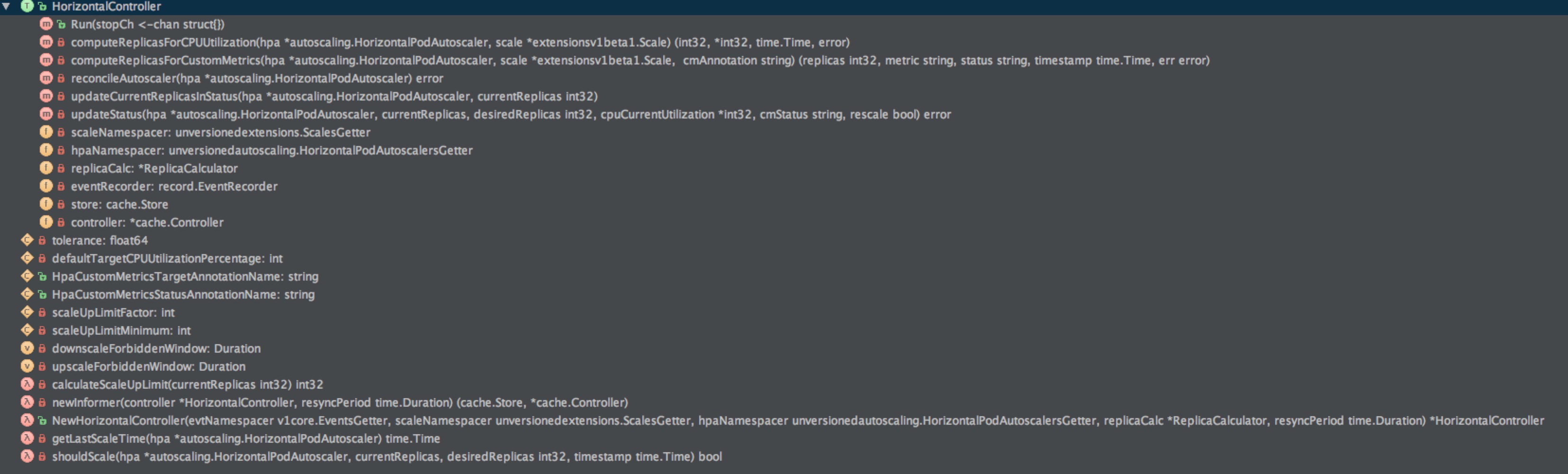This screenshot has height=474, width=1568.
Task: Select updateStatus method row
Action: [x=511, y=114]
